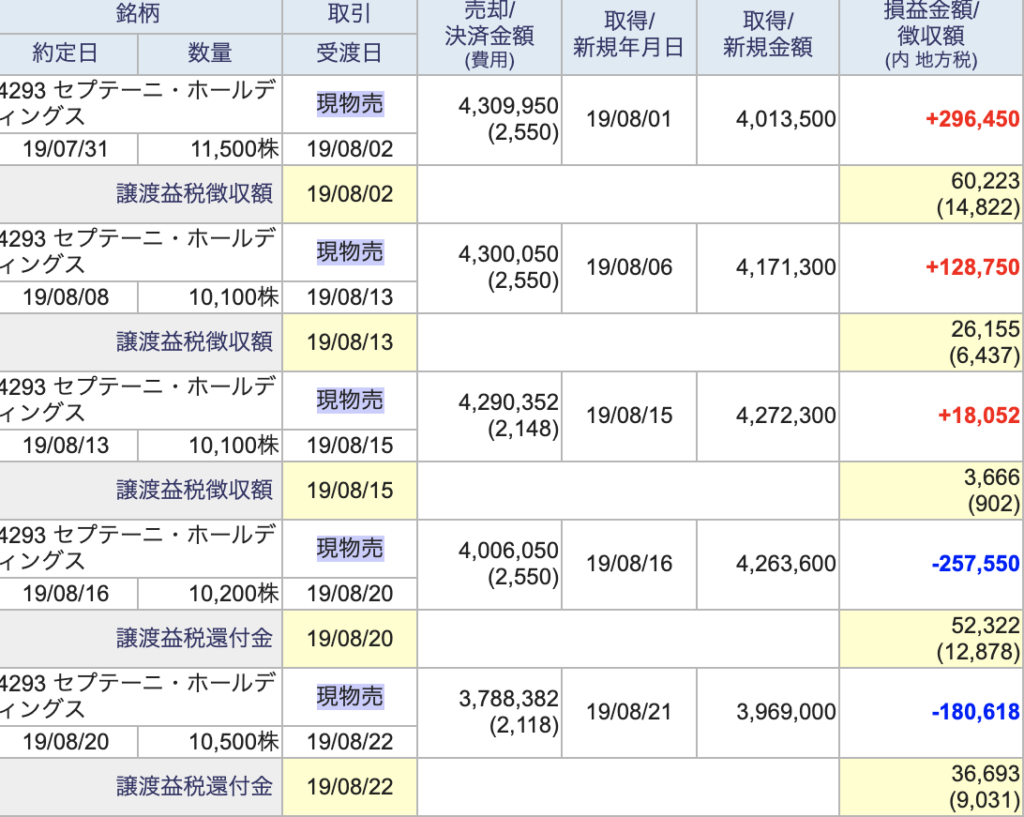Click the acquisition amount 4,263,600
This screenshot has height=817, width=1024.
click(786, 564)
